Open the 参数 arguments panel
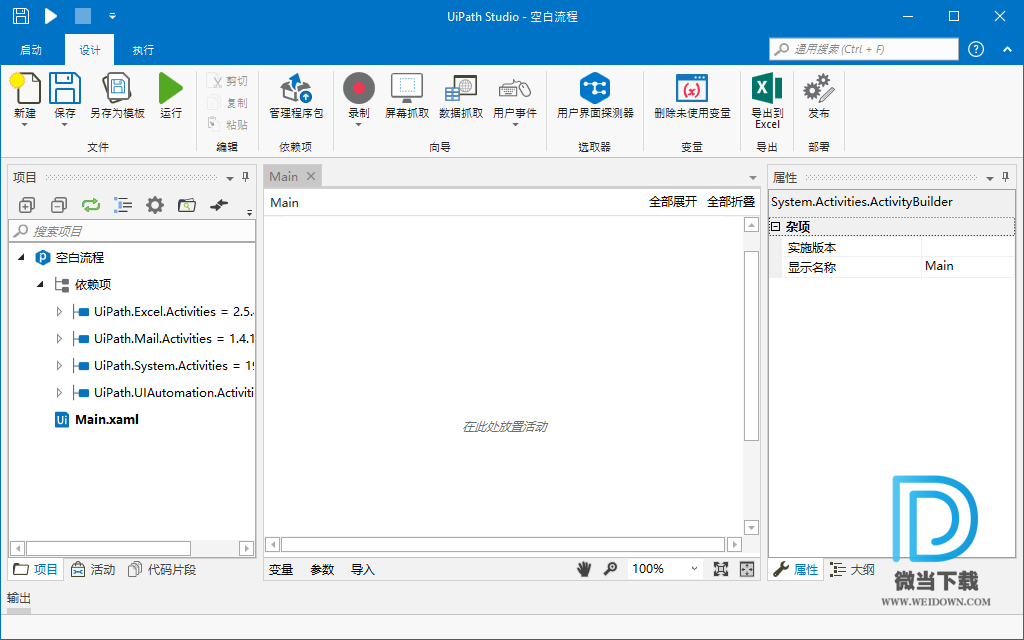Image resolution: width=1024 pixels, height=640 pixels. click(x=322, y=569)
